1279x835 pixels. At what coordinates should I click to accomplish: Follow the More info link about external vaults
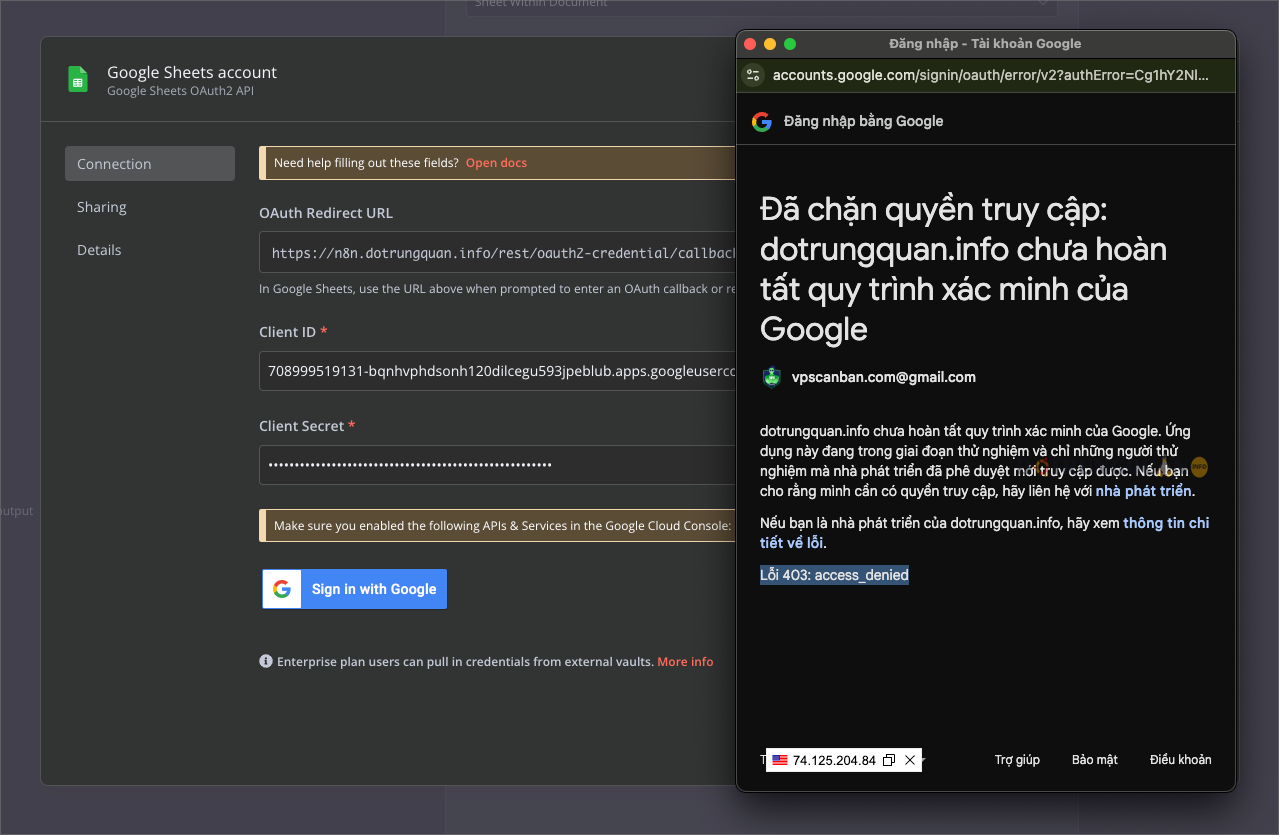point(685,662)
